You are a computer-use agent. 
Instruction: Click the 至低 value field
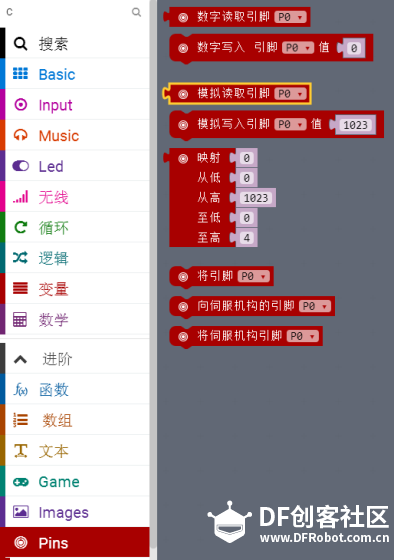click(x=246, y=218)
